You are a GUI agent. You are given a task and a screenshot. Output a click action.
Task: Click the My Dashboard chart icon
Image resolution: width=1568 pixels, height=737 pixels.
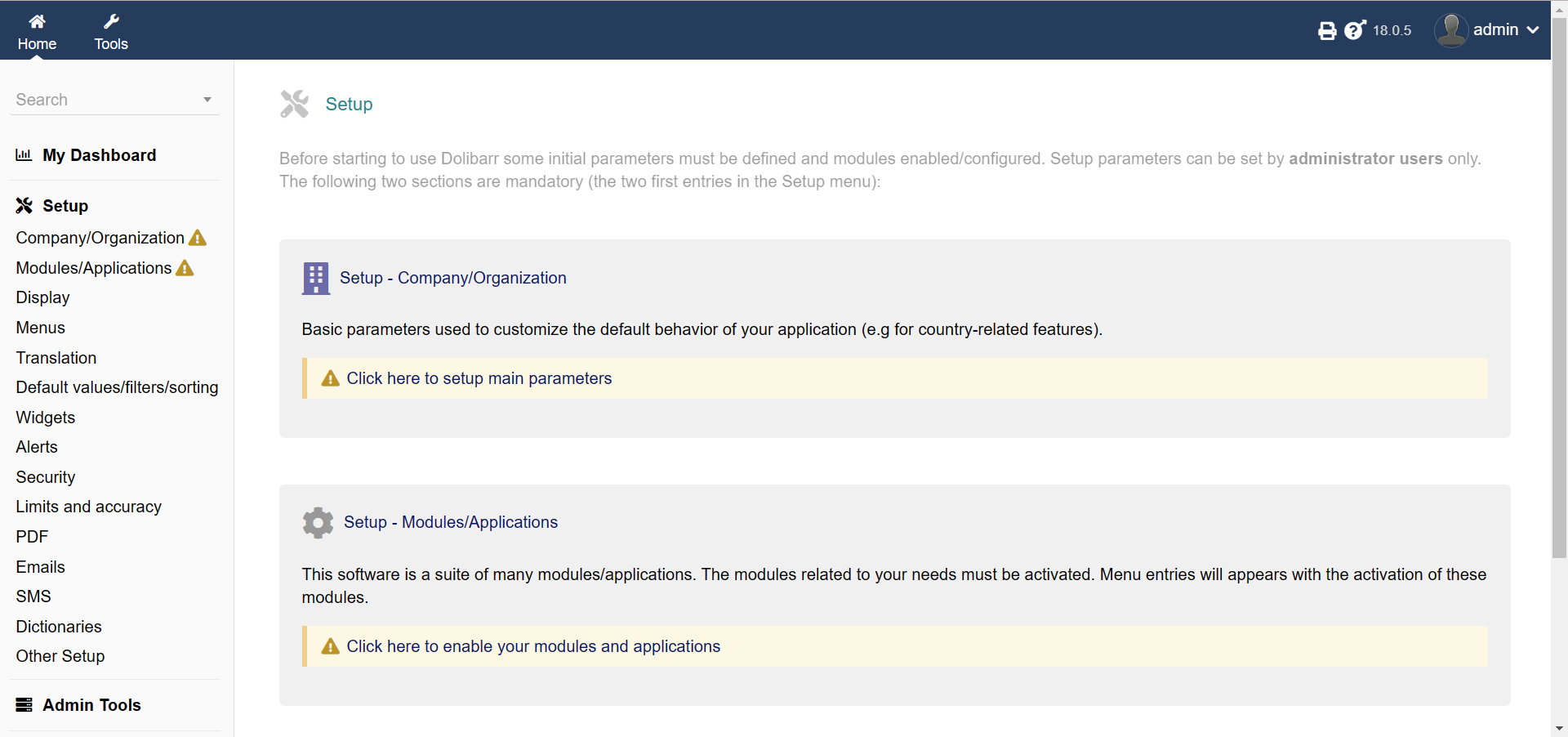click(24, 155)
